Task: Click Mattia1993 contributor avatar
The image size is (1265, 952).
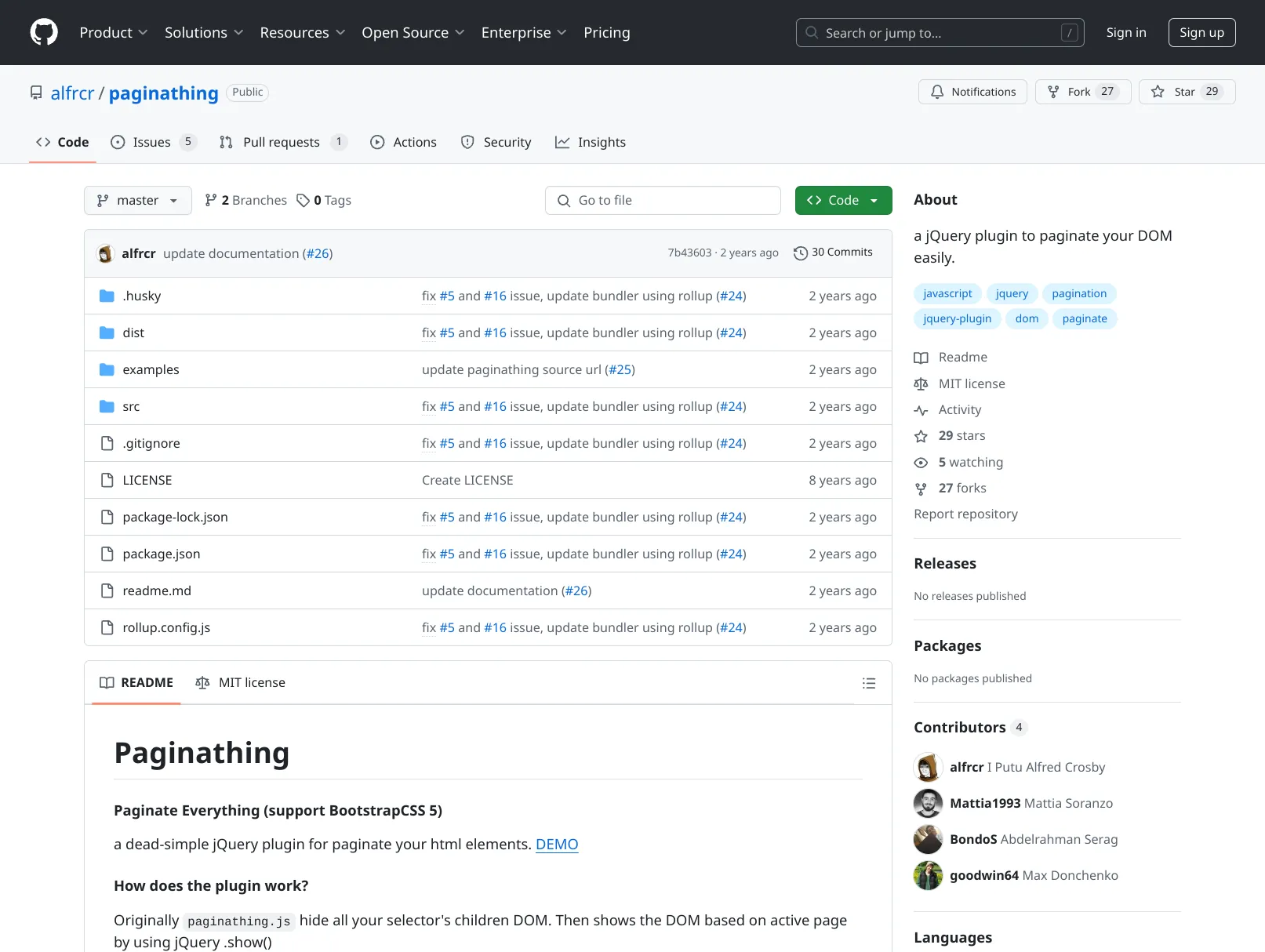Action: (928, 803)
